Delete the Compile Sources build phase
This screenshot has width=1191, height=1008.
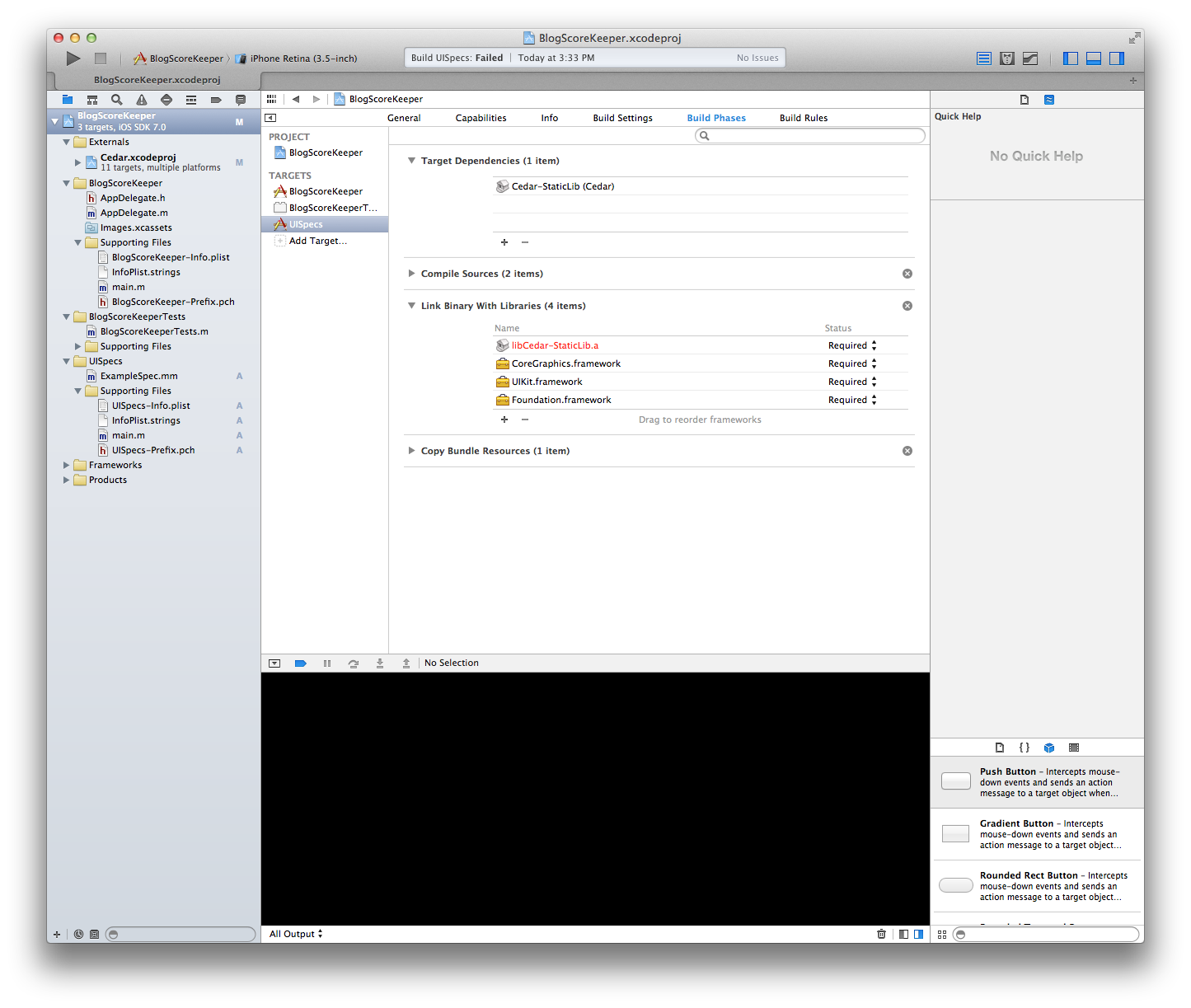pyautogui.click(x=907, y=274)
